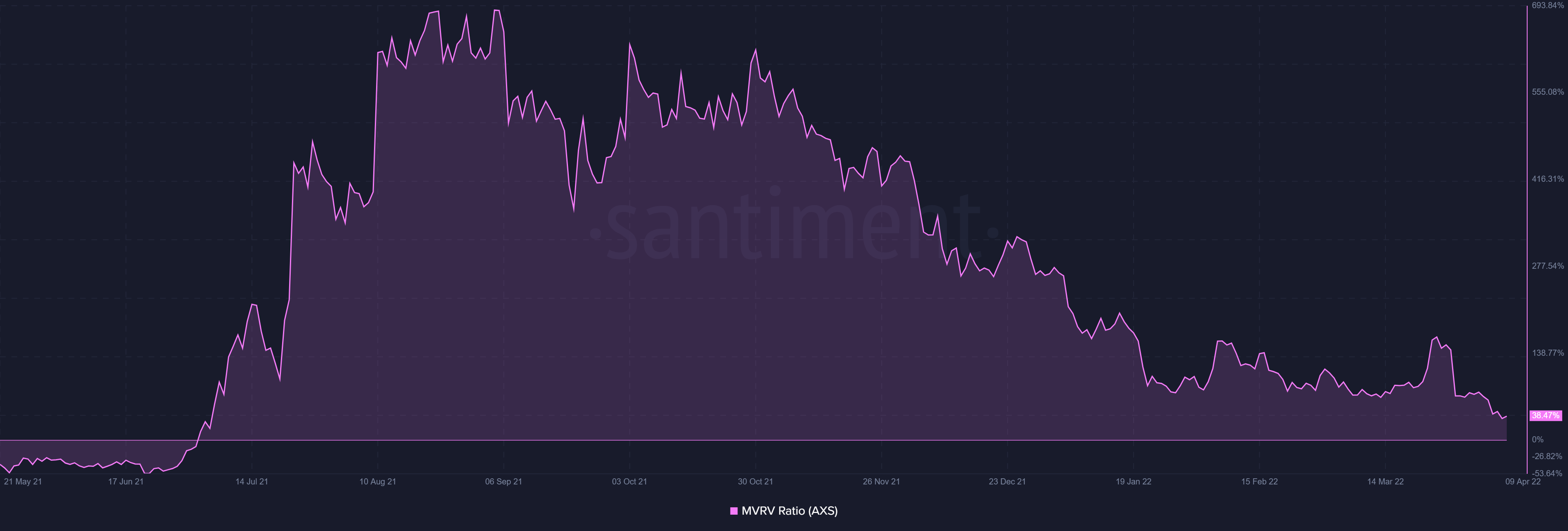1568x531 pixels.
Task: Click the 06 Sep 21 date label
Action: point(503,482)
